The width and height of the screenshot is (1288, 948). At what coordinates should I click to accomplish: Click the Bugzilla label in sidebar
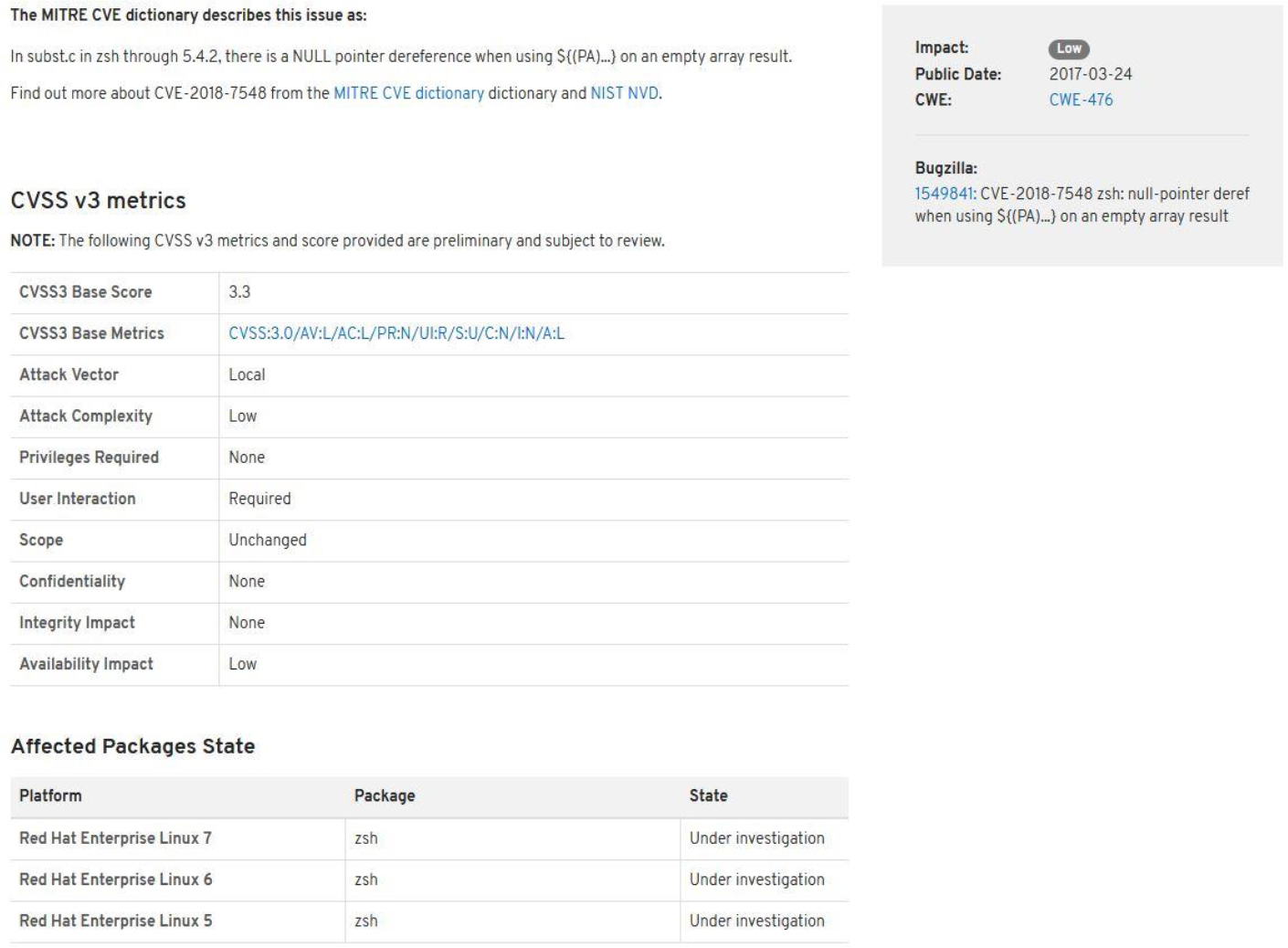click(x=945, y=168)
